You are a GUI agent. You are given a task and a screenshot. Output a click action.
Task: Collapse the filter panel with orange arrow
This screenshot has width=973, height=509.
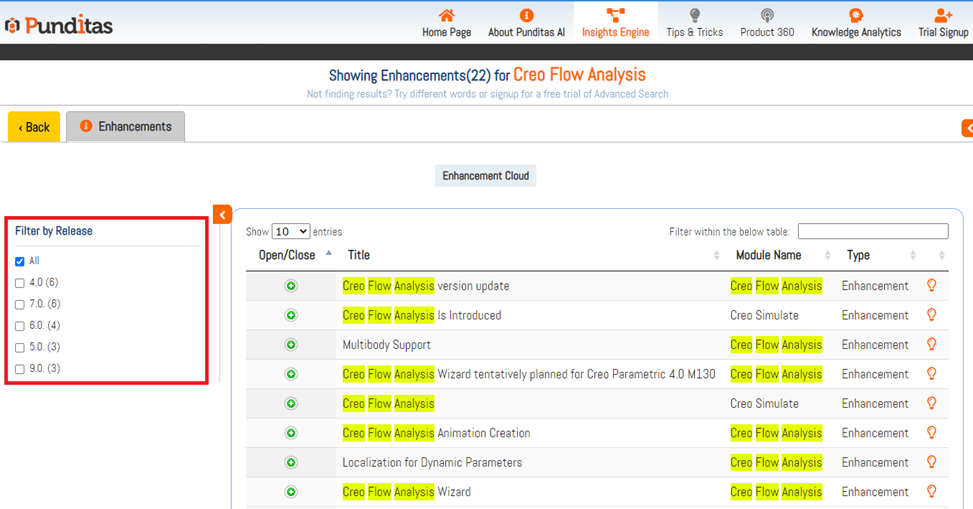222,214
